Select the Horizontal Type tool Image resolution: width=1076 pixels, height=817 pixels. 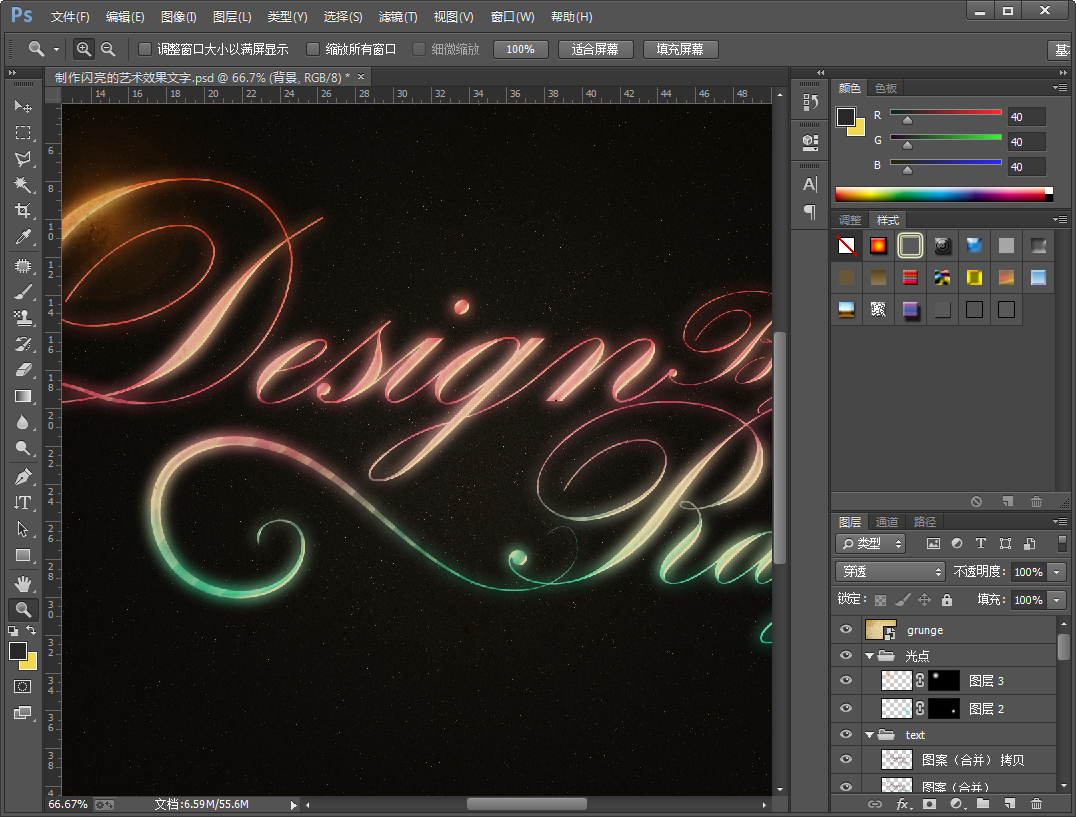[x=22, y=502]
